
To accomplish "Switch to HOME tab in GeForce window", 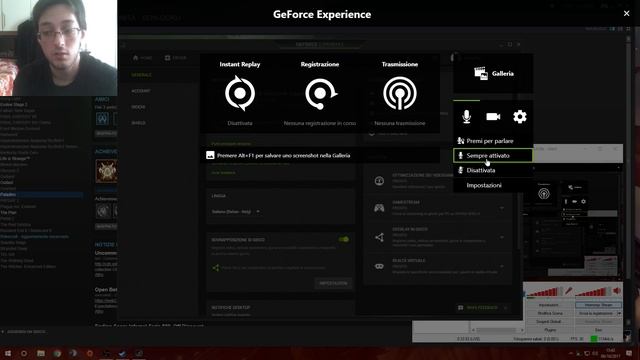I will click(142, 58).
